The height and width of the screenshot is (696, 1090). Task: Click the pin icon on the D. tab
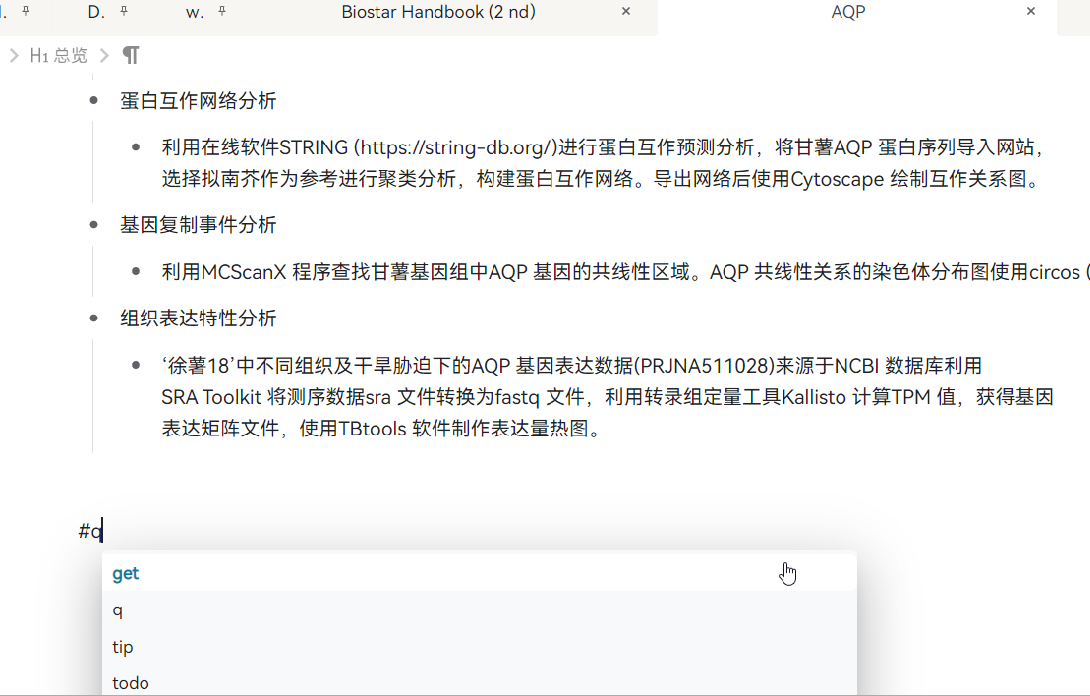(x=124, y=11)
